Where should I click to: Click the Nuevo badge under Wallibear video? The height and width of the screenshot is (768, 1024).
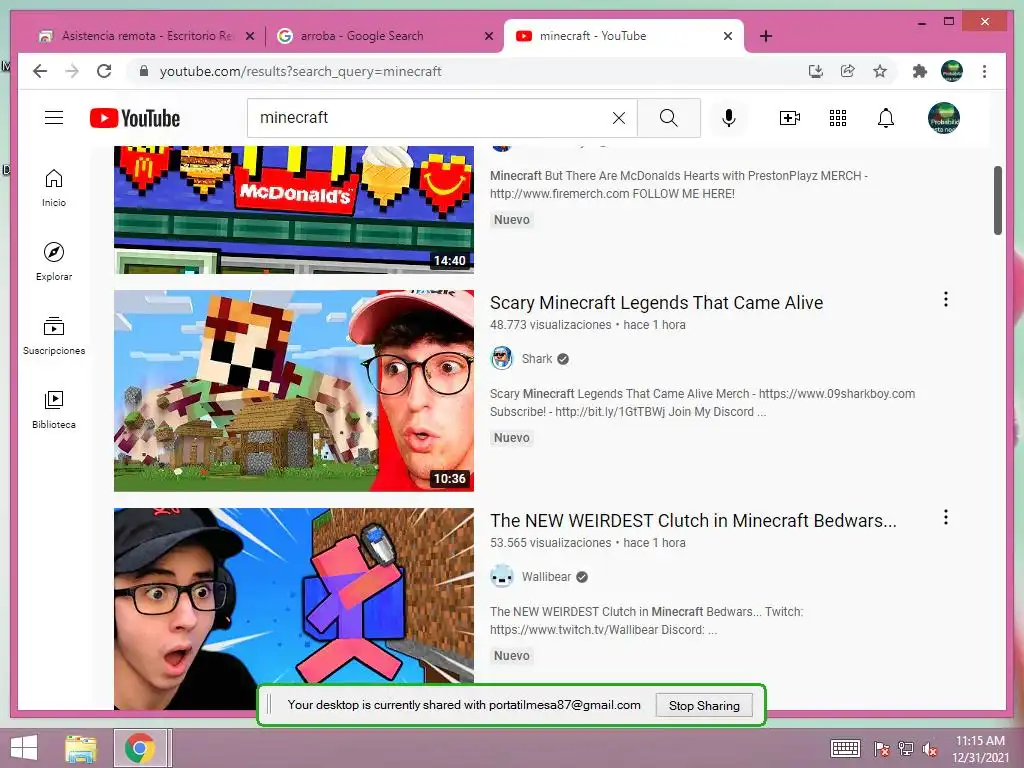[511, 656]
